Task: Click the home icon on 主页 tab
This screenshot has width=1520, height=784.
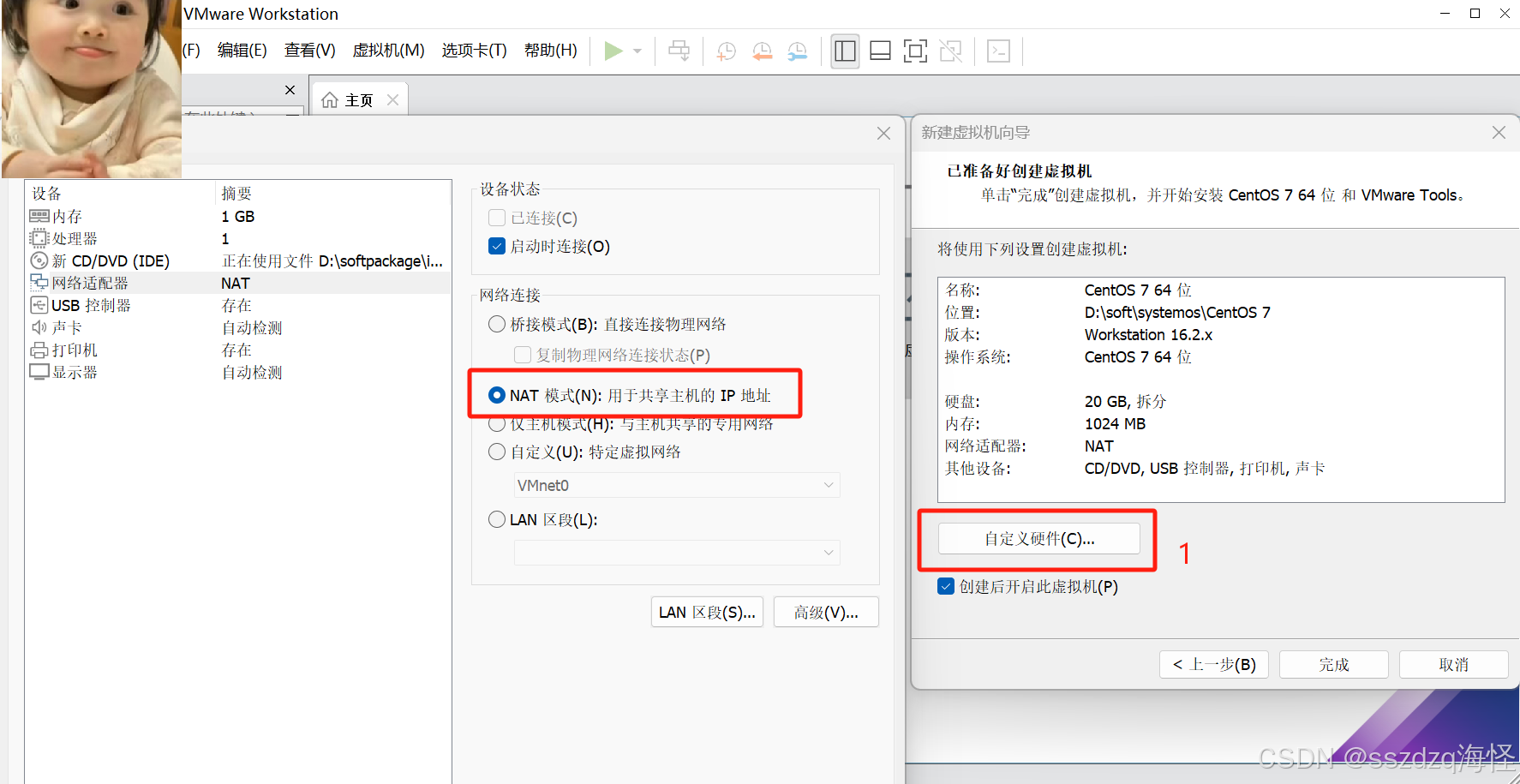Action: 330,100
